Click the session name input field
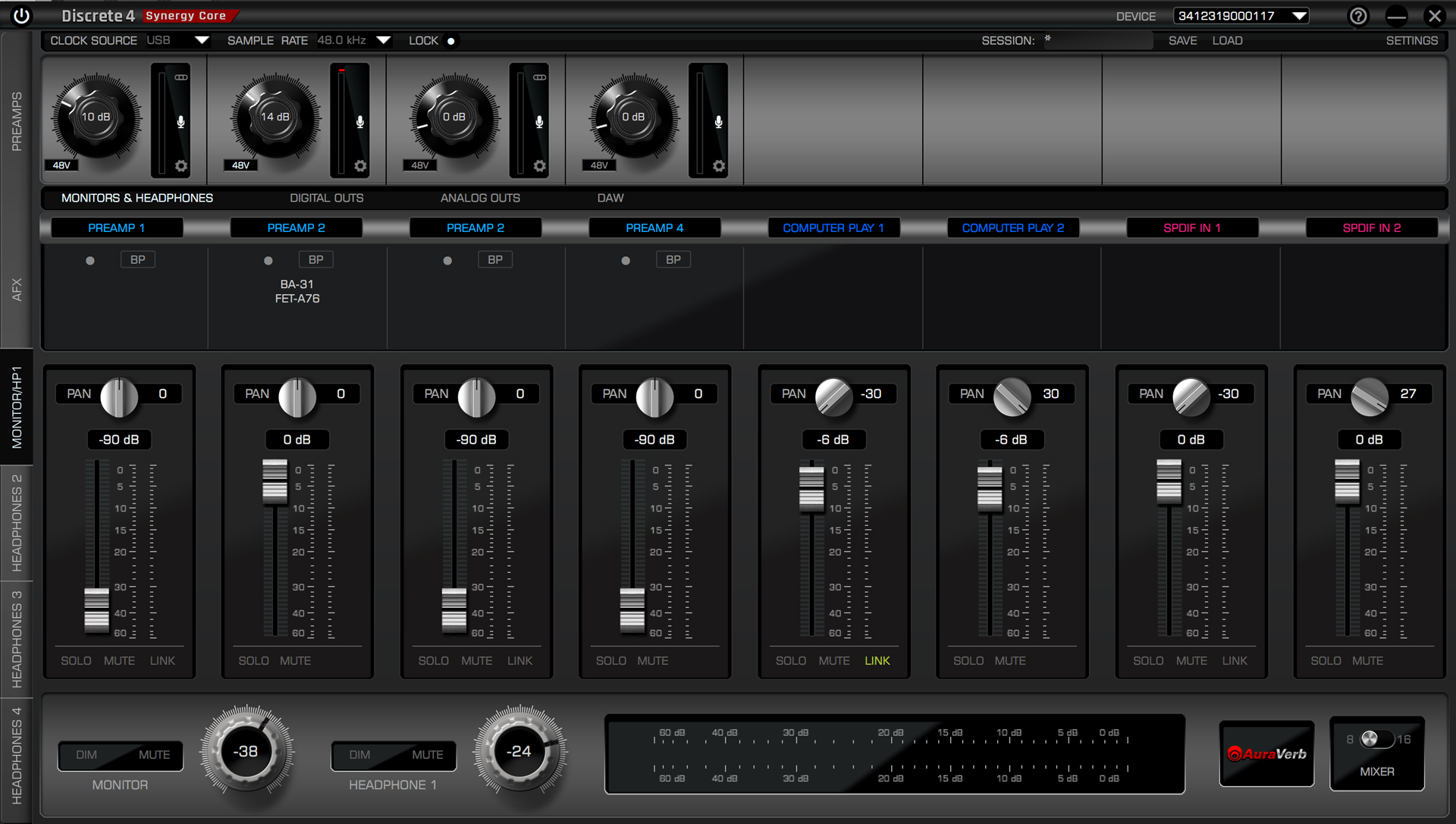 click(1098, 40)
